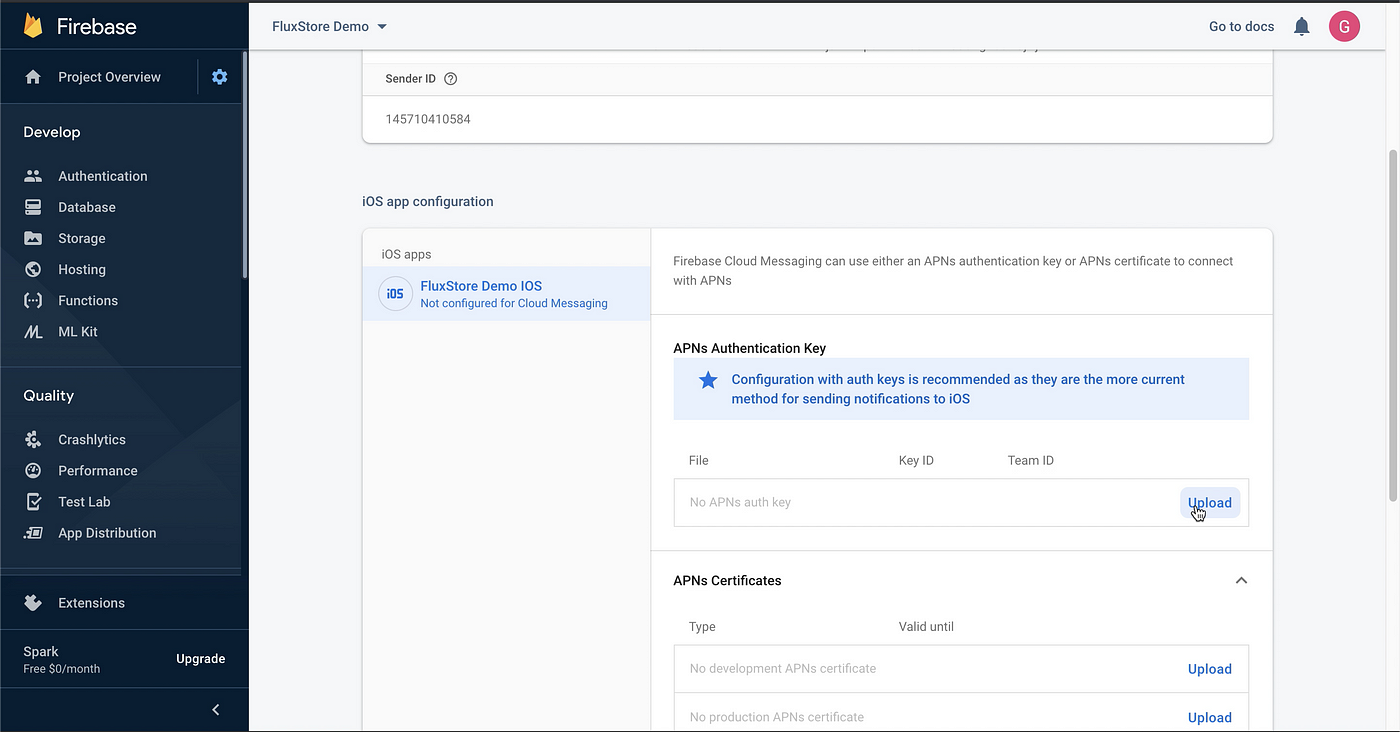Open Performance in the sidebar
Screen dimensions: 1400x732
point(97,470)
